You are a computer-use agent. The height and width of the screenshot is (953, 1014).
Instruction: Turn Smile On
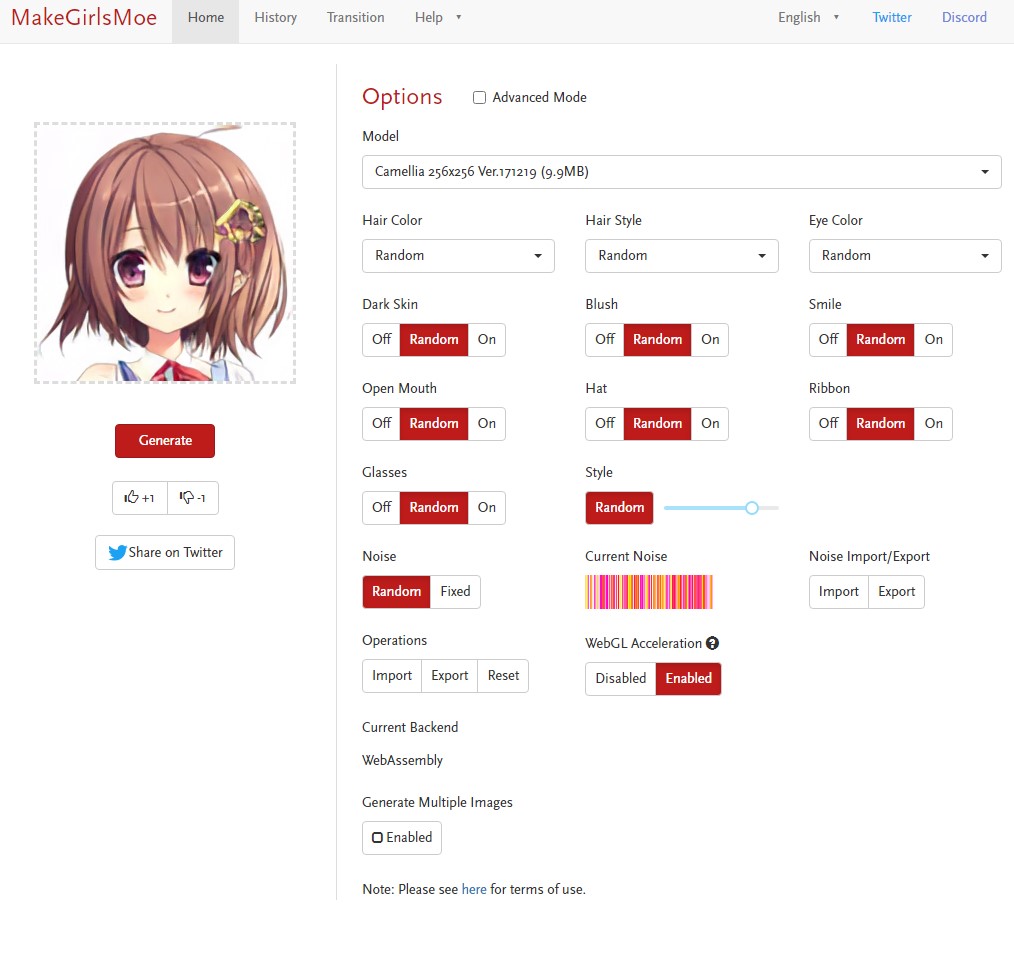pos(934,340)
